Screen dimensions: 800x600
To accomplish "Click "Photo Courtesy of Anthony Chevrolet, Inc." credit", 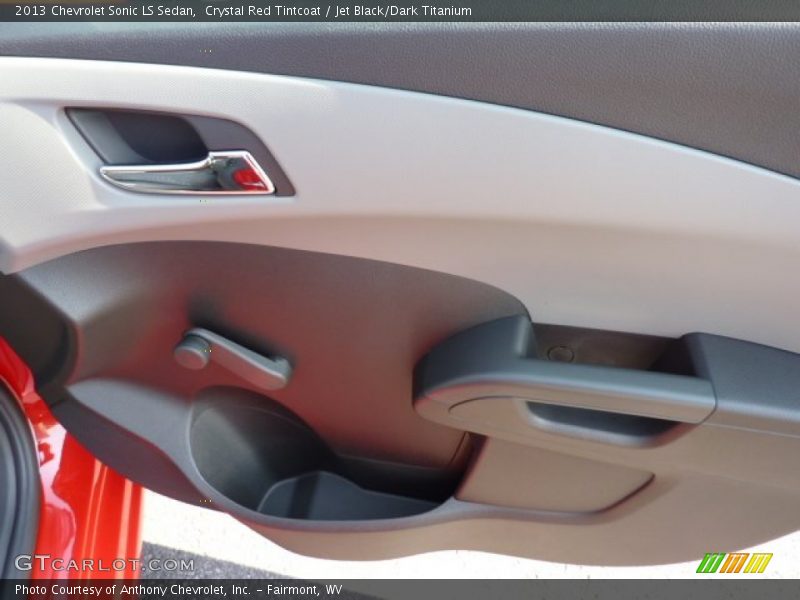I will (x=132, y=590).
